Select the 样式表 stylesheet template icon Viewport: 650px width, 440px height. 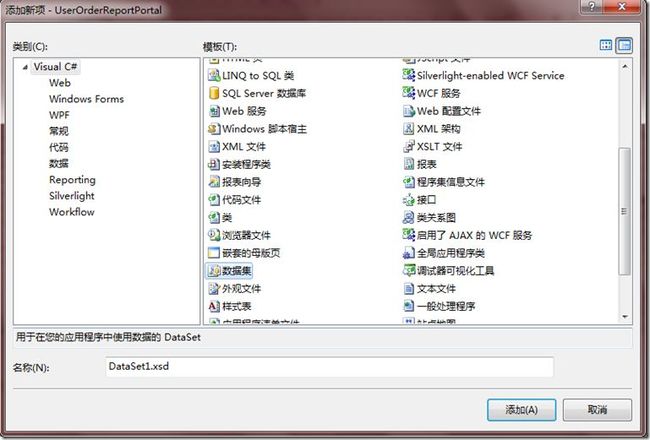point(214,306)
